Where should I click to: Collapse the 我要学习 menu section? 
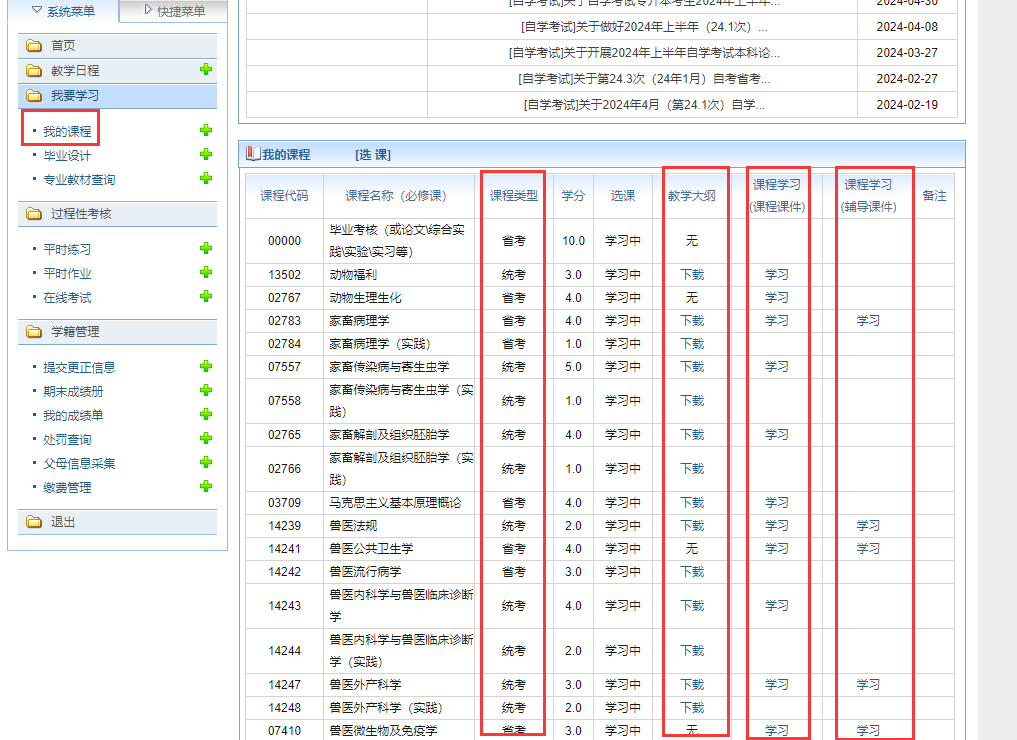pyautogui.click(x=117, y=95)
